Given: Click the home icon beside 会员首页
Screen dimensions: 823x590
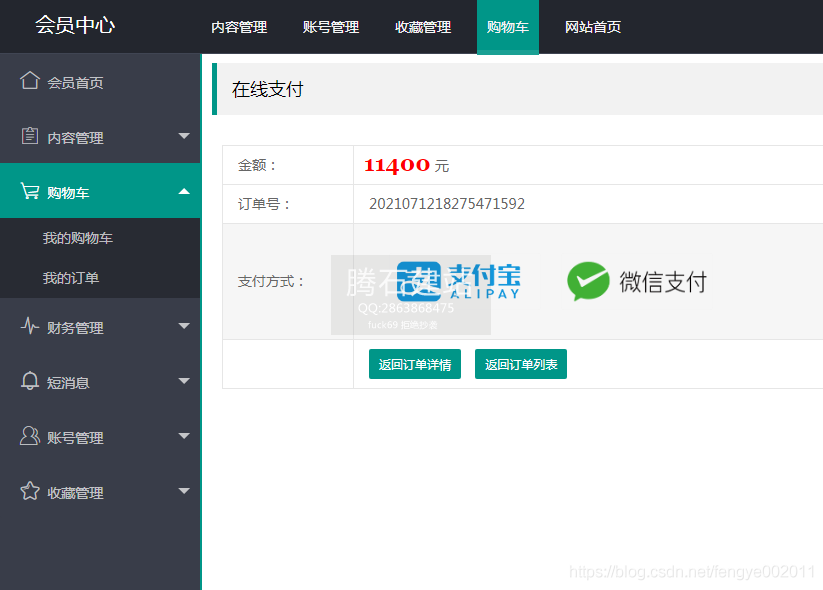Looking at the screenshot, I should [30, 80].
